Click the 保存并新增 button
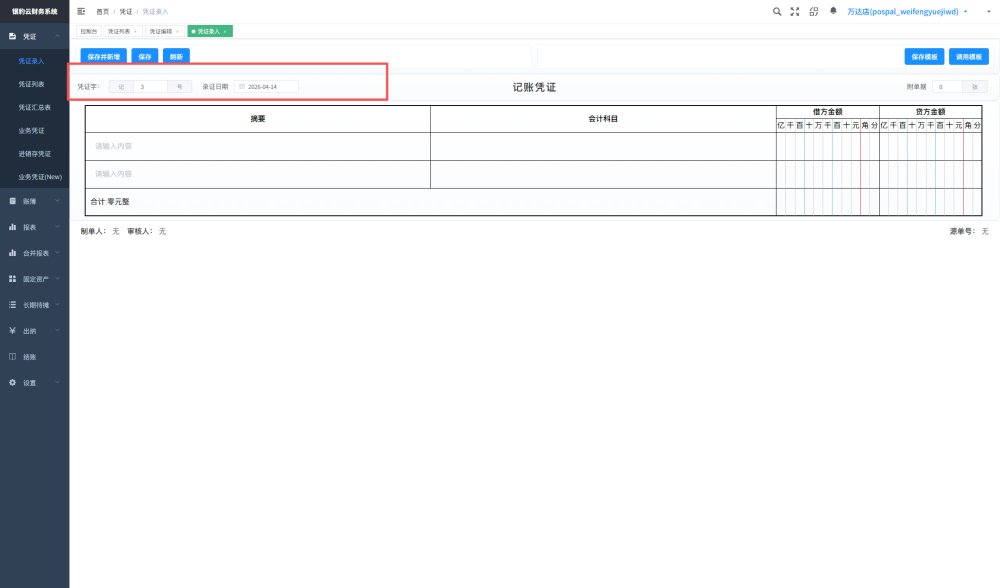Image resolution: width=1000 pixels, height=588 pixels. click(103, 57)
